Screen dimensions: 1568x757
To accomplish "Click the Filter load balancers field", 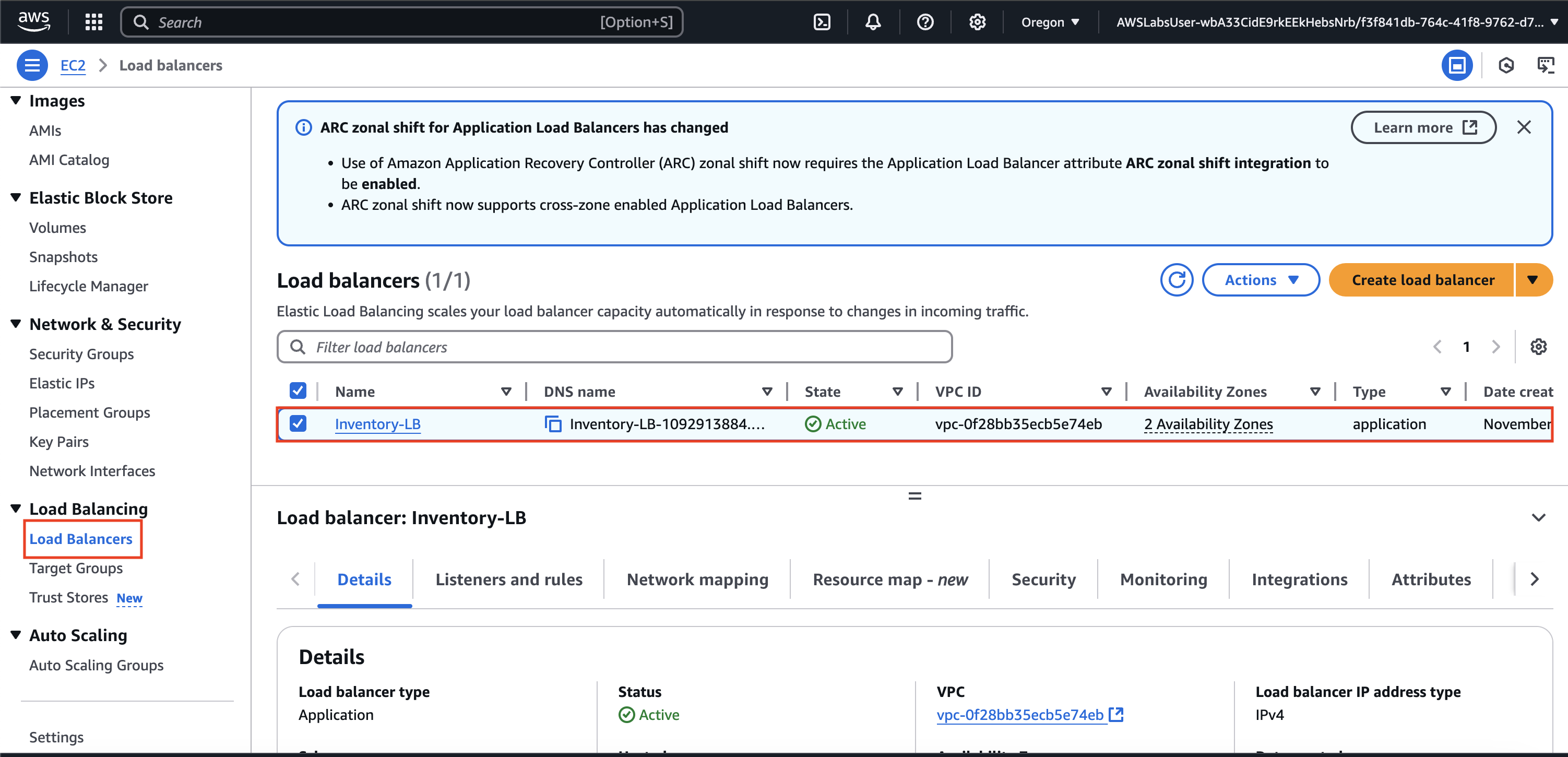I will 615,347.
